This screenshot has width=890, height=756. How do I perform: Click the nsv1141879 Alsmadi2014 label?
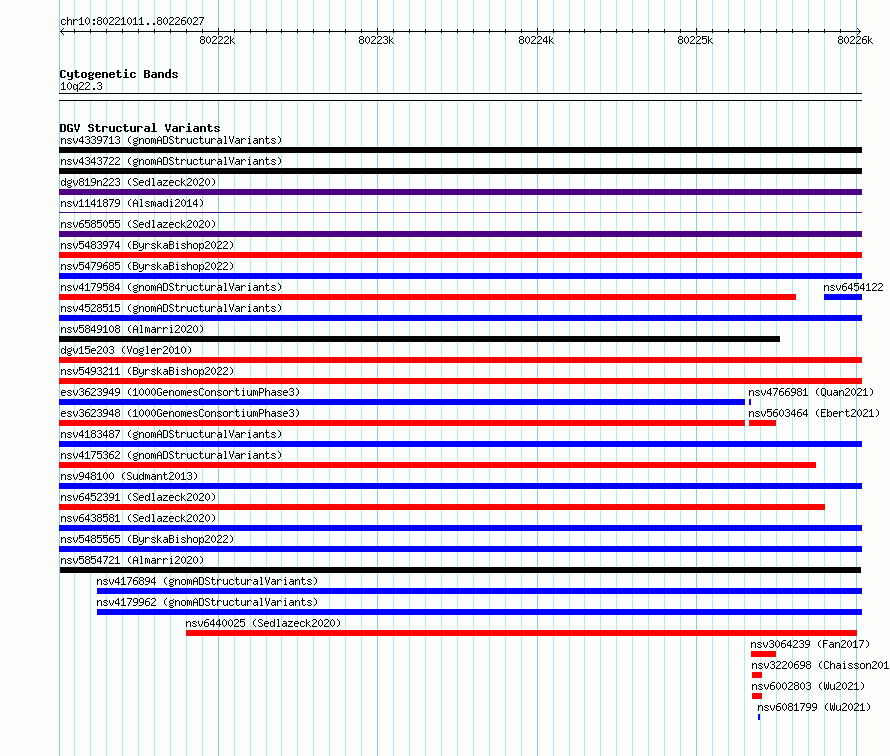[132, 203]
